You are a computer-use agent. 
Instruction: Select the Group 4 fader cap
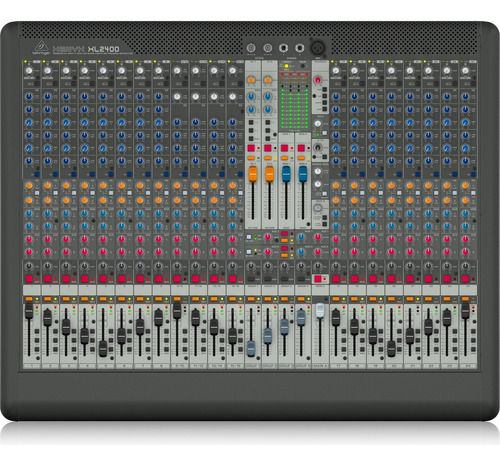click(301, 317)
